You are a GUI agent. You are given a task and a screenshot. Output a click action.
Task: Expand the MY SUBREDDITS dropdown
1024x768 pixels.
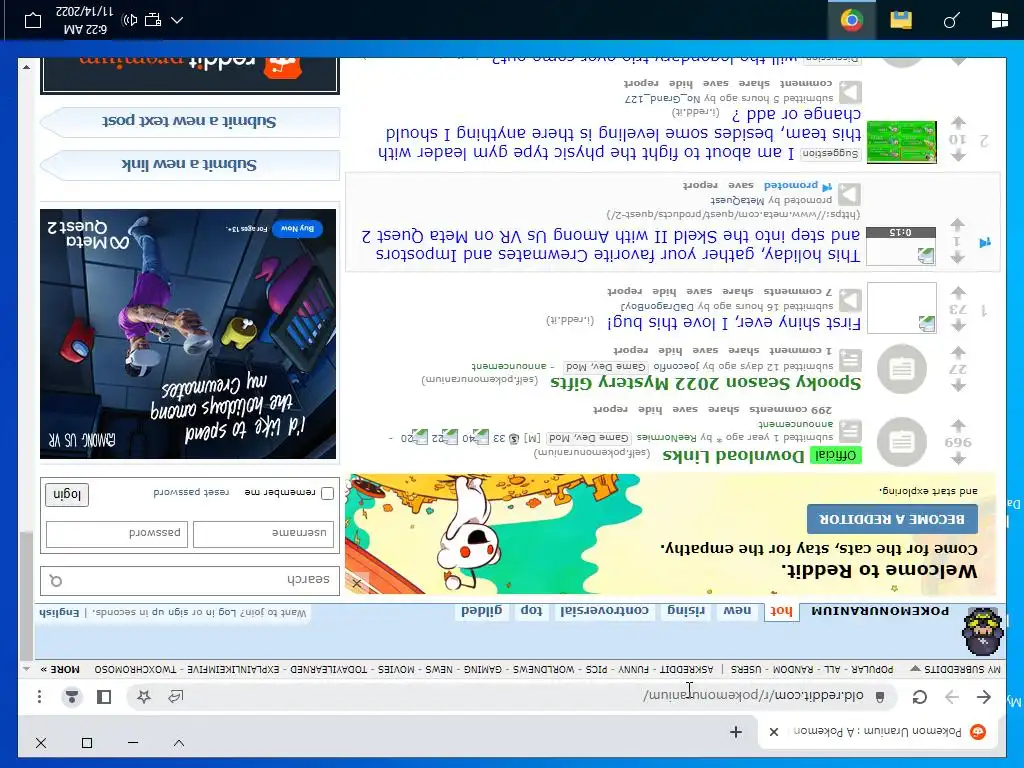click(954, 669)
